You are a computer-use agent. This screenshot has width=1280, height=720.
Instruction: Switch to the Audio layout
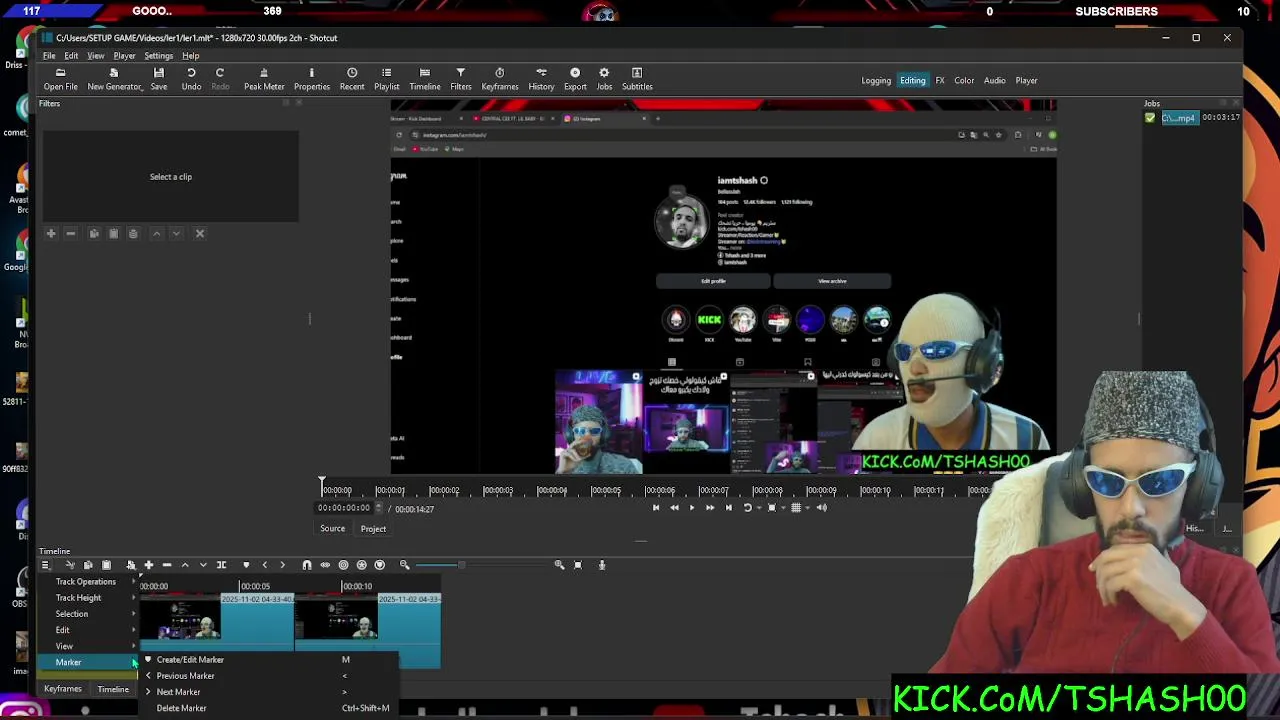tap(994, 80)
